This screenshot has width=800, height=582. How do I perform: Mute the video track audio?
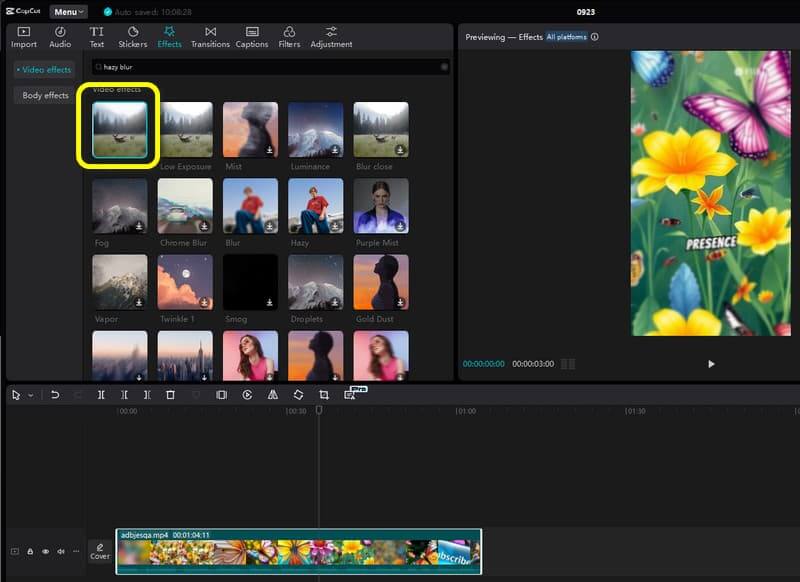(60, 551)
